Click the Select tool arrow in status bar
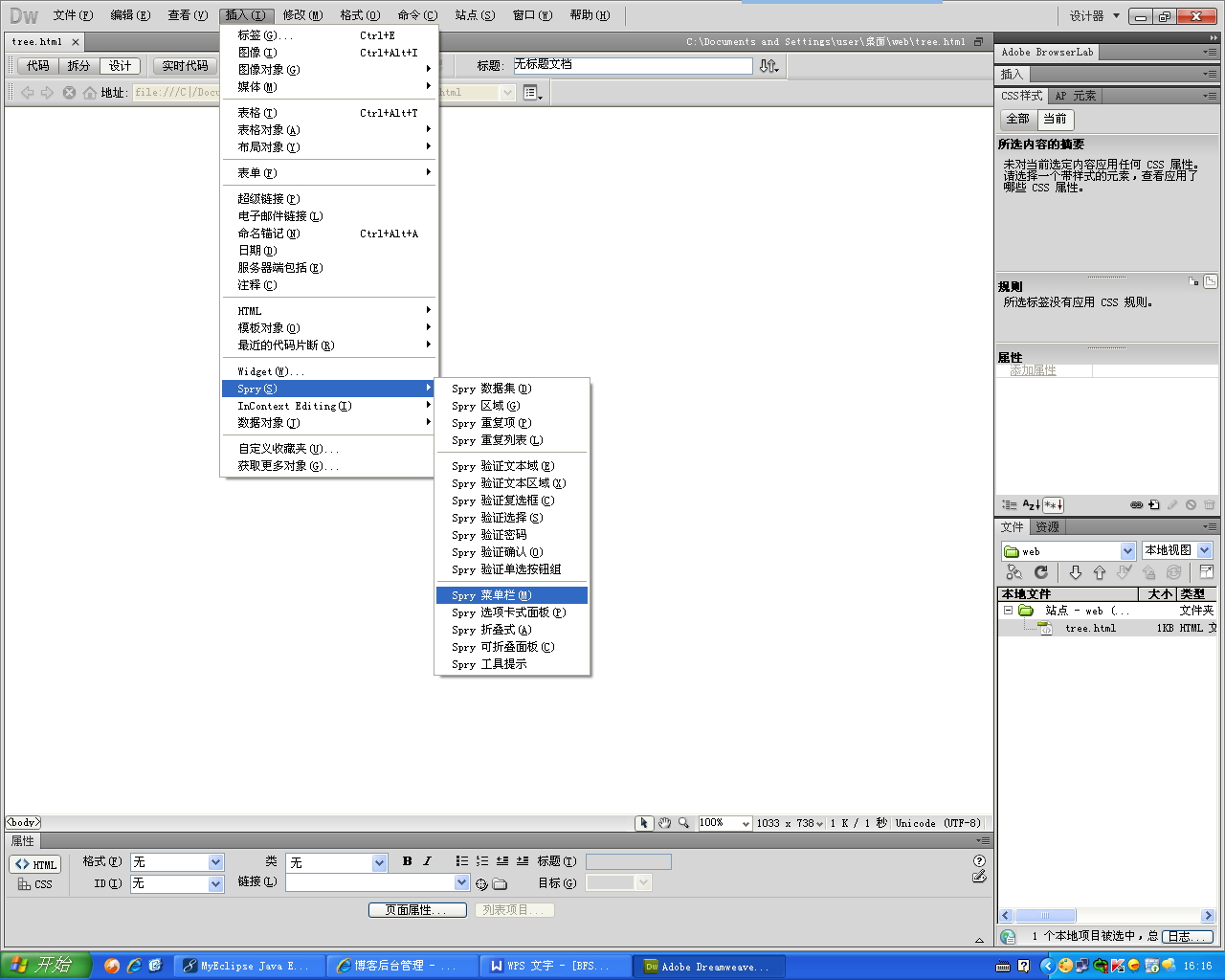This screenshot has height=980, width=1225. [644, 823]
